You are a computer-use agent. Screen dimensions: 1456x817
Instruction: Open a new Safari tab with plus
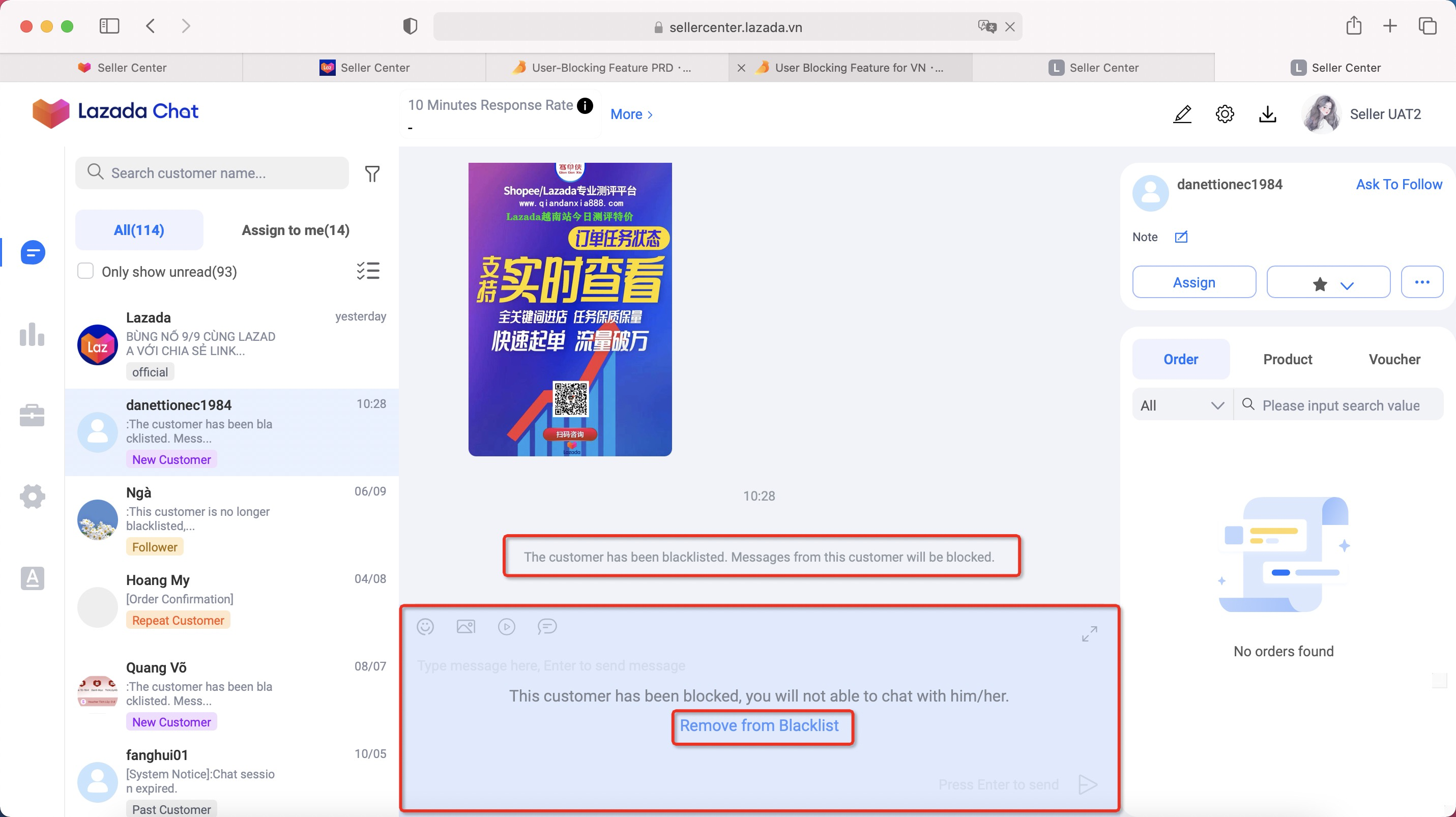coord(1390,25)
